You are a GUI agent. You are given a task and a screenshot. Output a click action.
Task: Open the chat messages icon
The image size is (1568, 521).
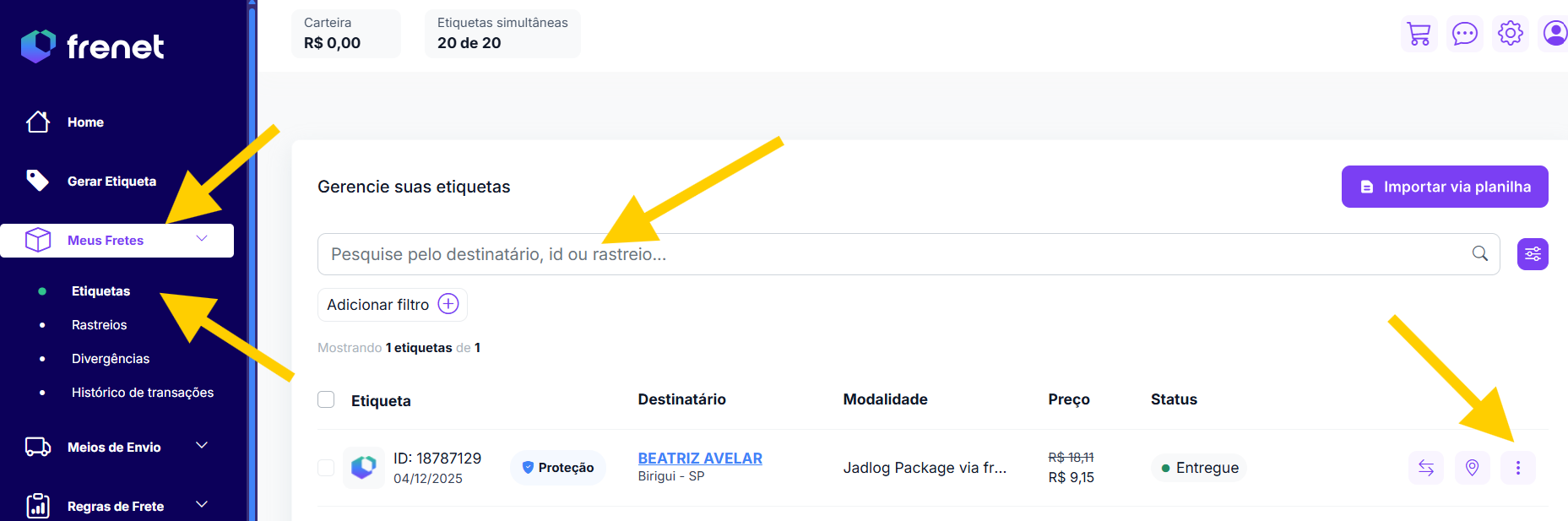pos(1465,34)
